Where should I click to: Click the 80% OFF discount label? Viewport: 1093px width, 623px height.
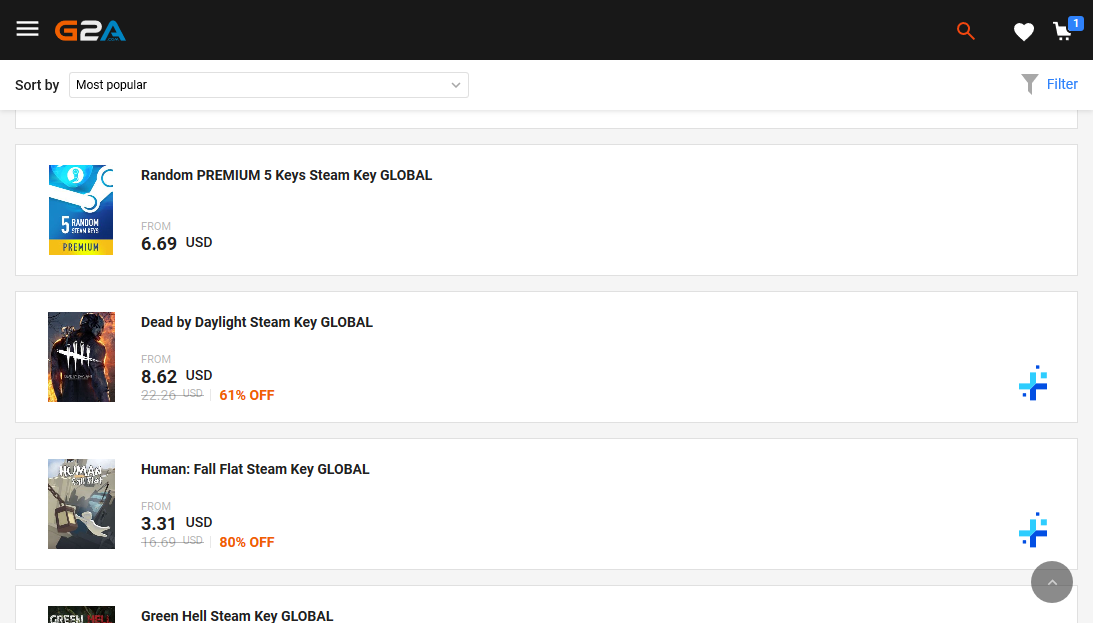(247, 542)
